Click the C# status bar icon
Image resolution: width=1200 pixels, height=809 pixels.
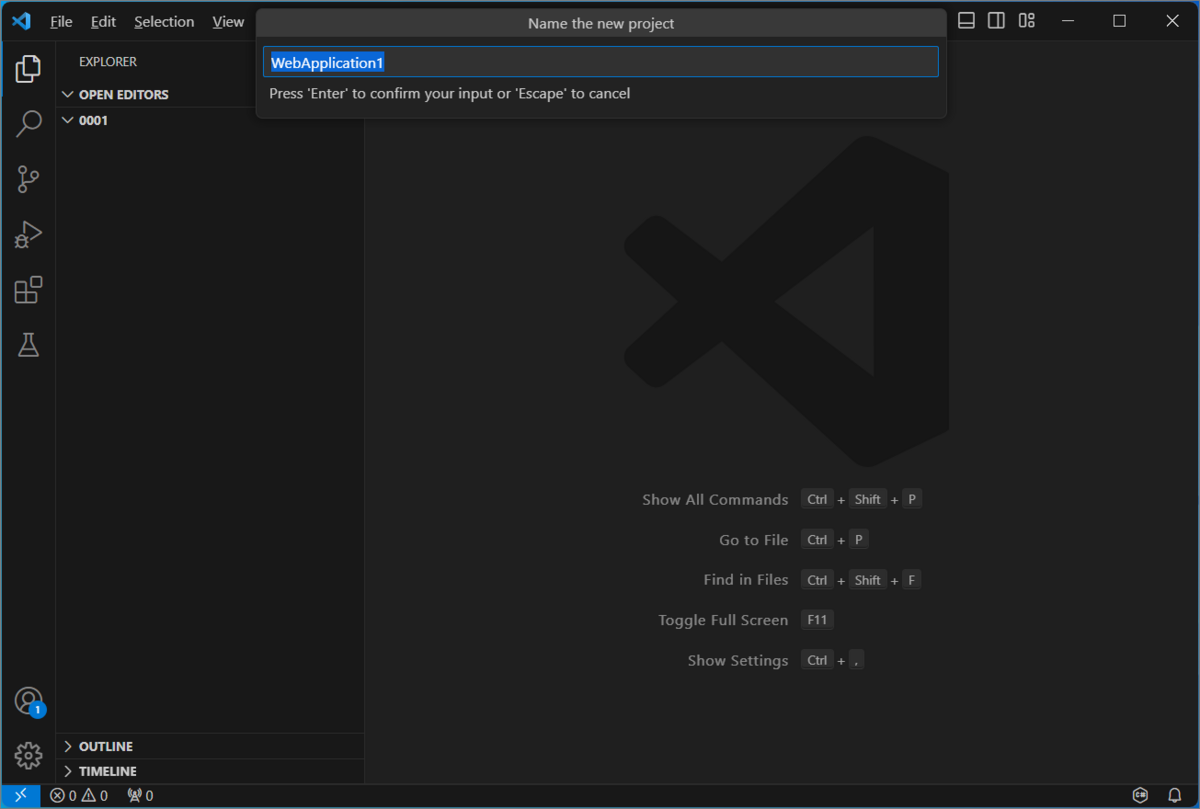1141,796
